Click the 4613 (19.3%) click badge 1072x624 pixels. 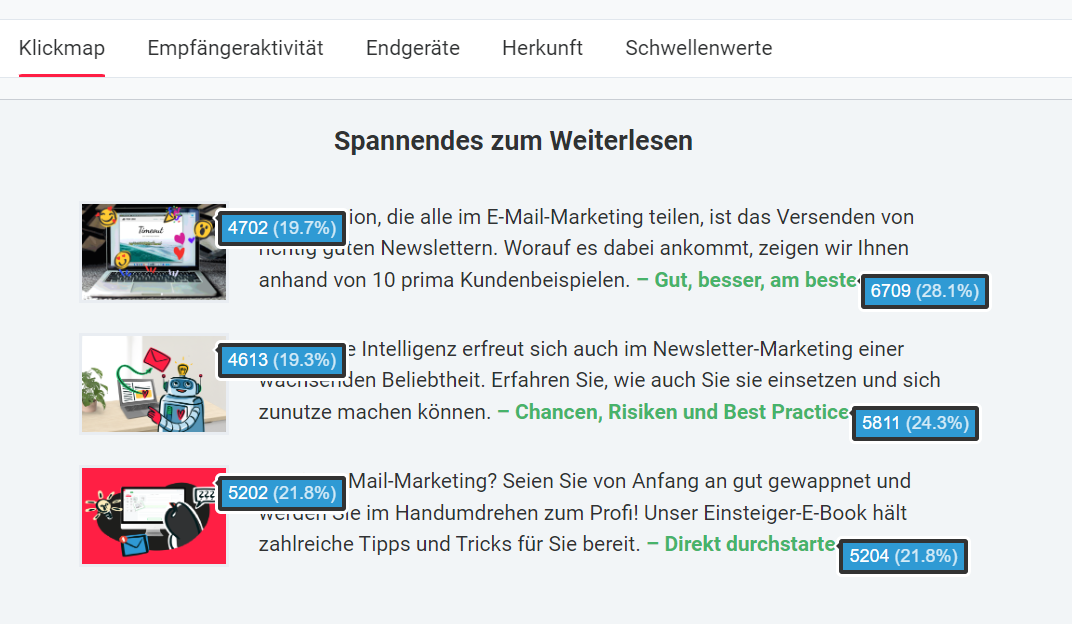(281, 360)
